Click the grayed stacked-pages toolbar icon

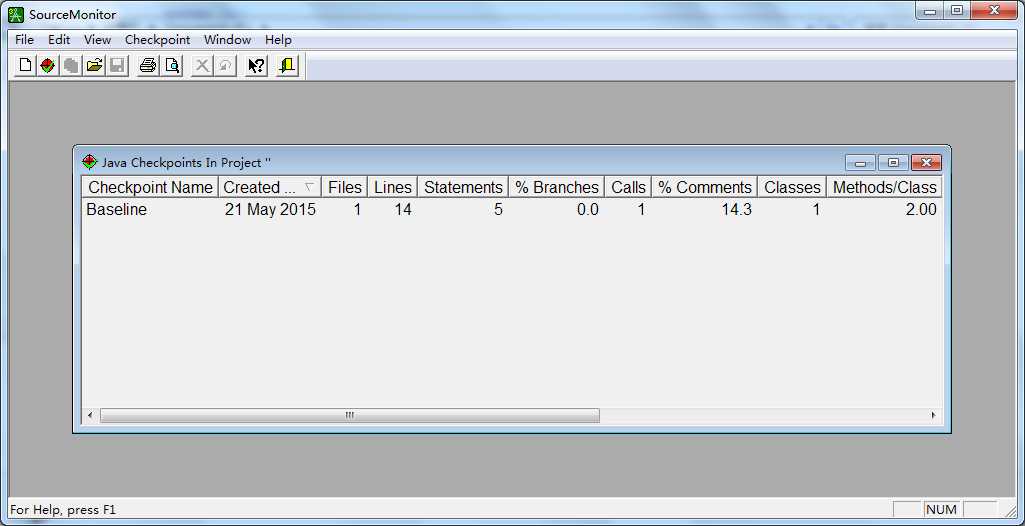(x=71, y=65)
